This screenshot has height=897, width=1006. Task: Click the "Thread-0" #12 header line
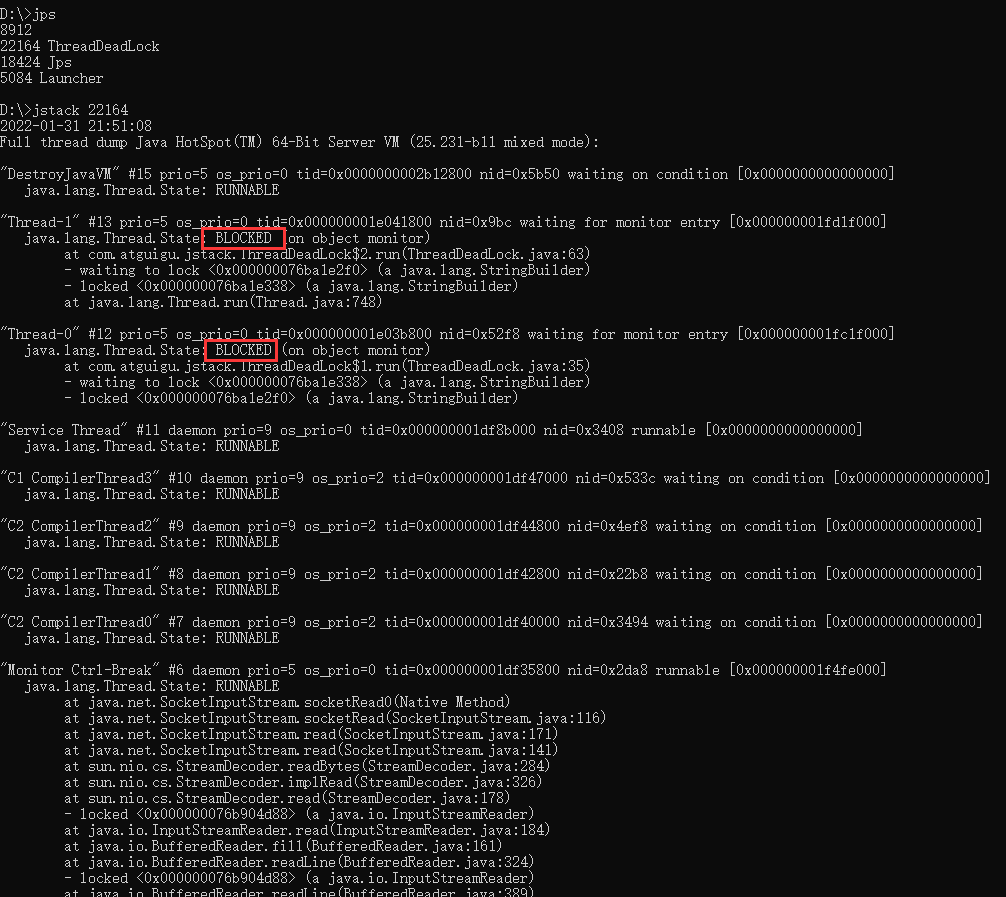click(x=447, y=334)
